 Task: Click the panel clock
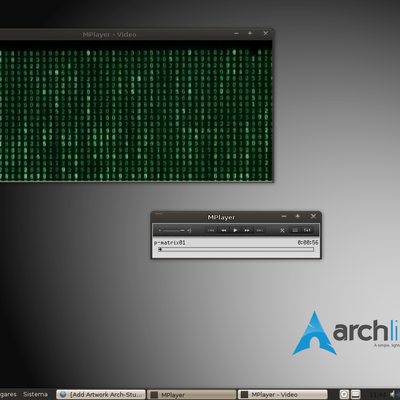[x=377, y=394]
